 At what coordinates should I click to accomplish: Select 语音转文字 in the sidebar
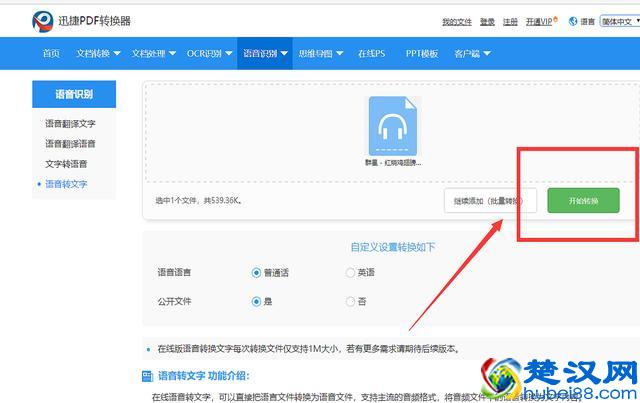click(x=66, y=184)
